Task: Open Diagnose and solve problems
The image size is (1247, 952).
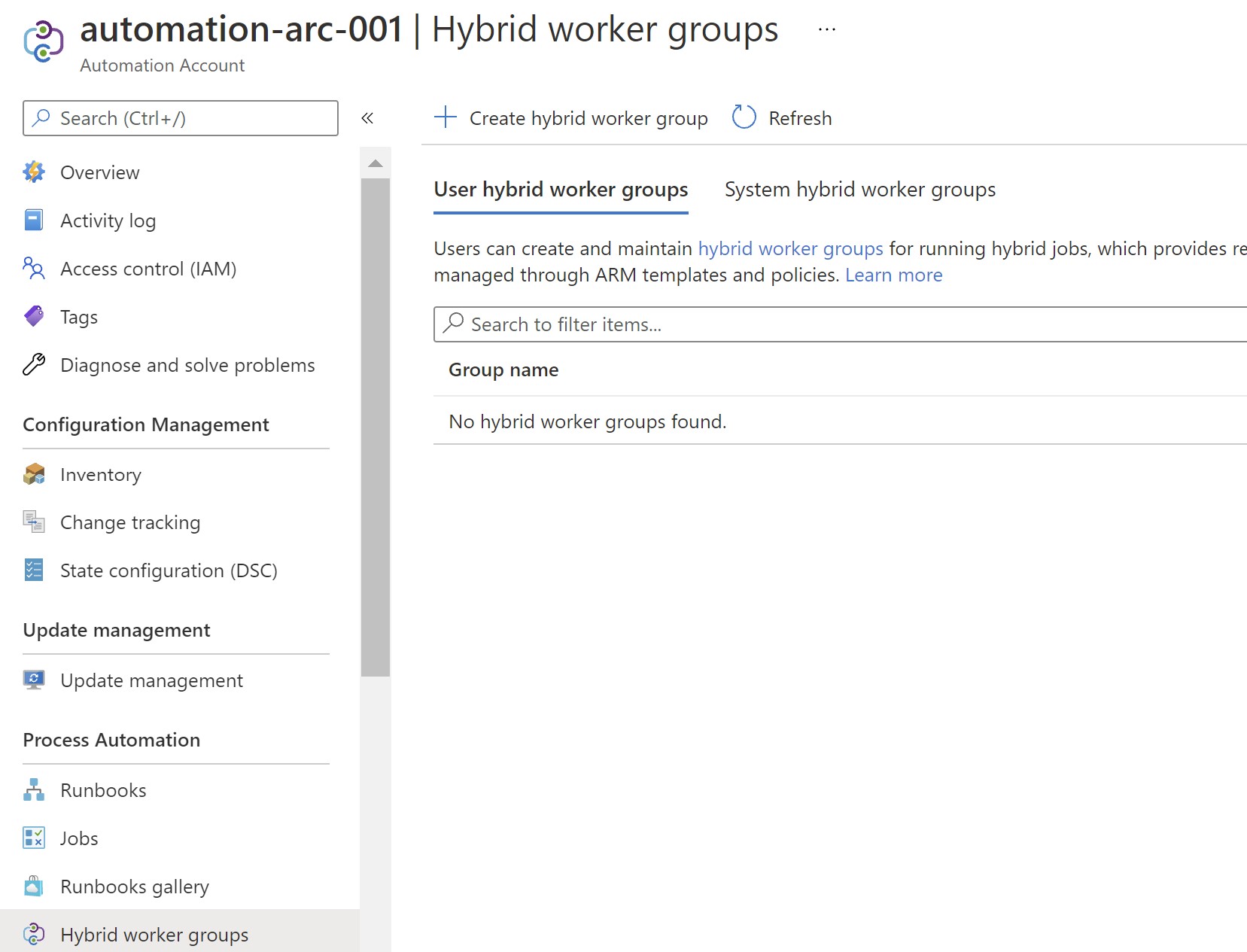Action: click(187, 365)
